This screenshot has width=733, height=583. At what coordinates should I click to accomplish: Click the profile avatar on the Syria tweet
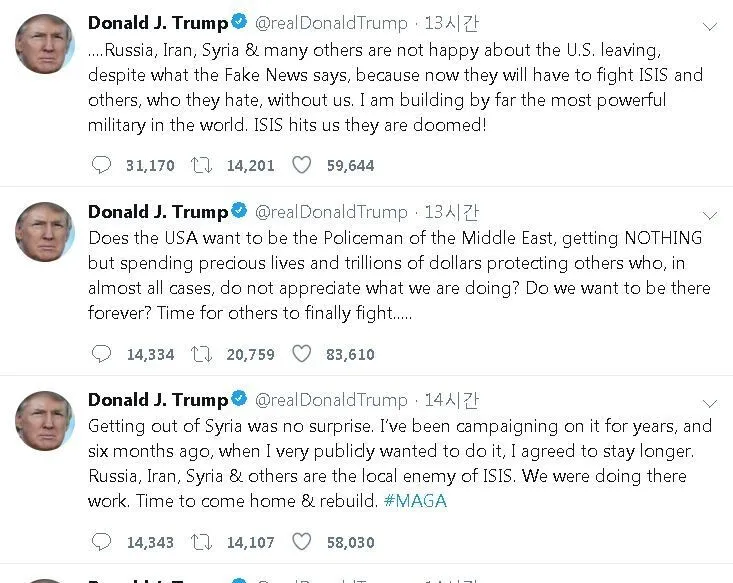(x=45, y=421)
